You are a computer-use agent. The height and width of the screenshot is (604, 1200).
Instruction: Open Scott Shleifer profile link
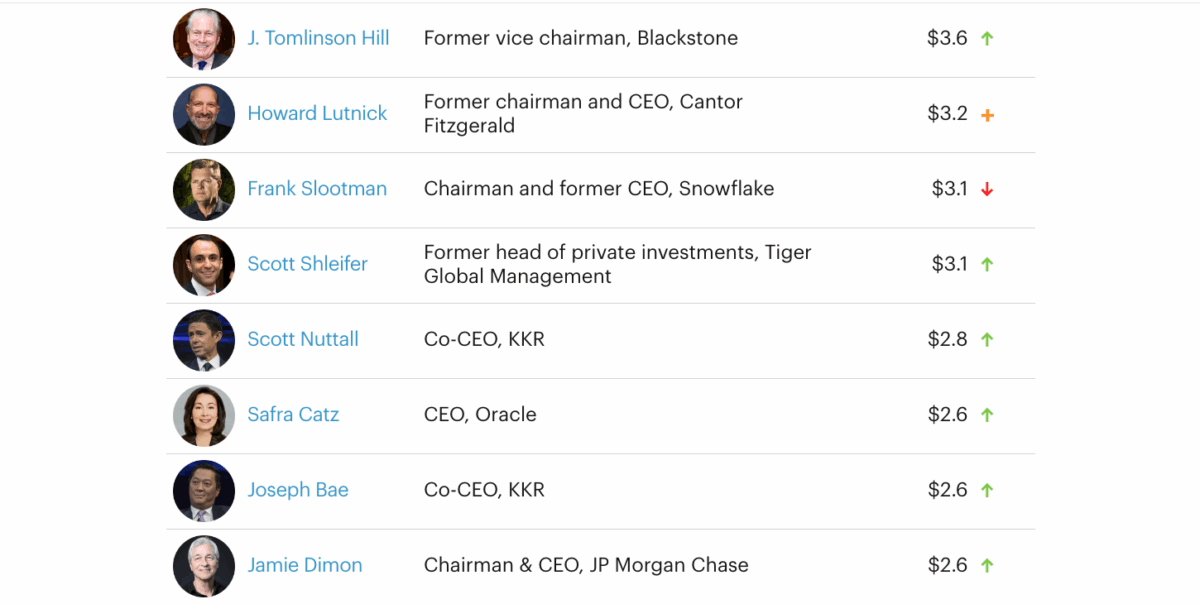(x=307, y=264)
